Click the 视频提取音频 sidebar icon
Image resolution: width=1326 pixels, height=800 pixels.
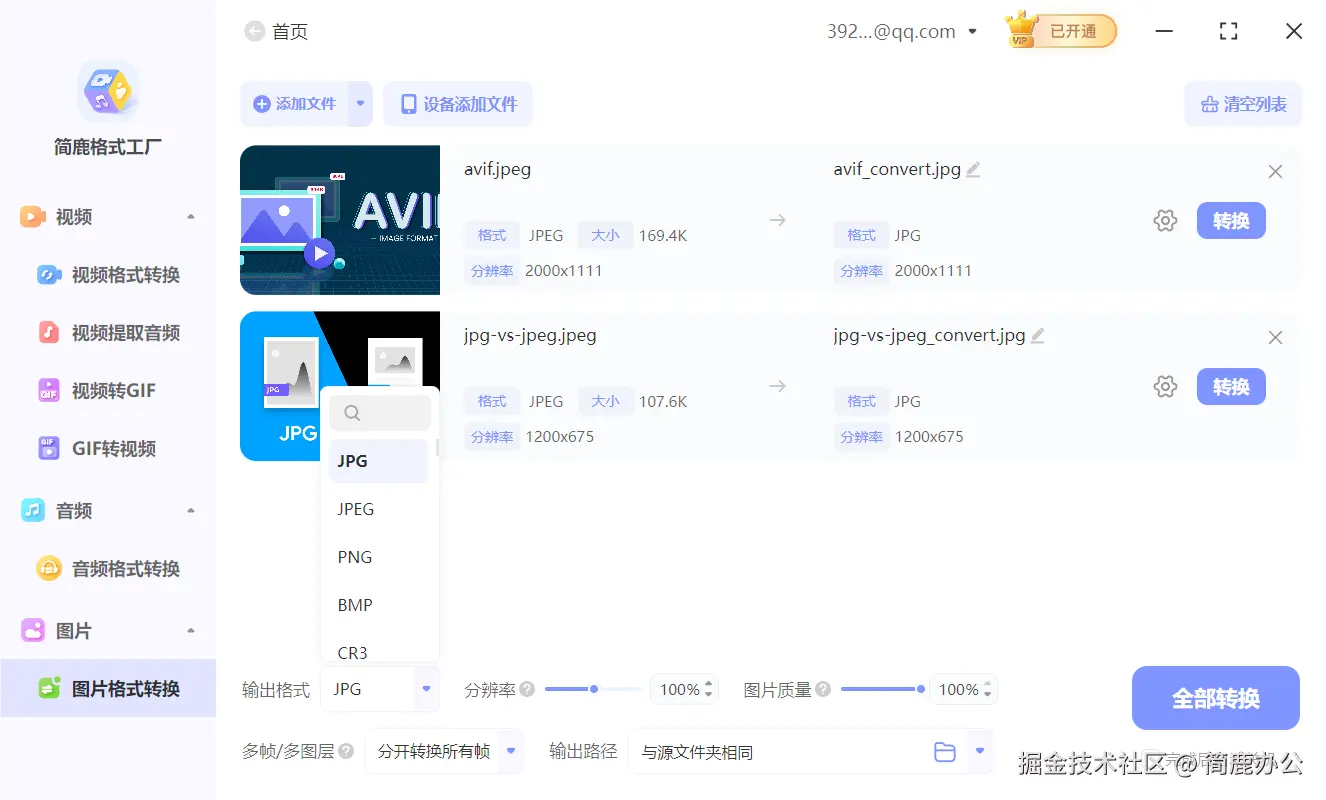[x=49, y=333]
